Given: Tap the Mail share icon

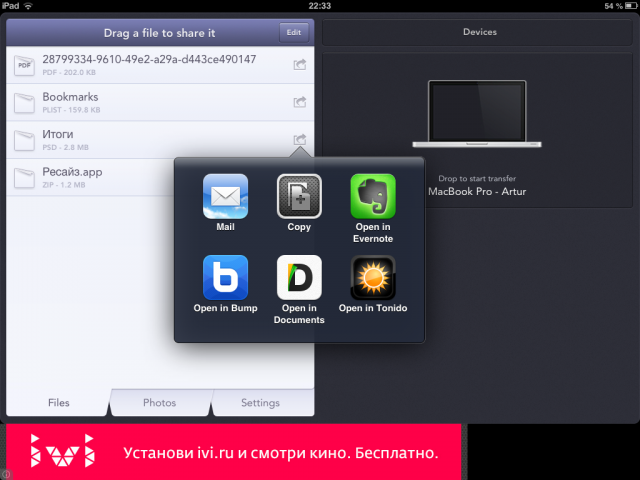Looking at the screenshot, I should coord(225,196).
